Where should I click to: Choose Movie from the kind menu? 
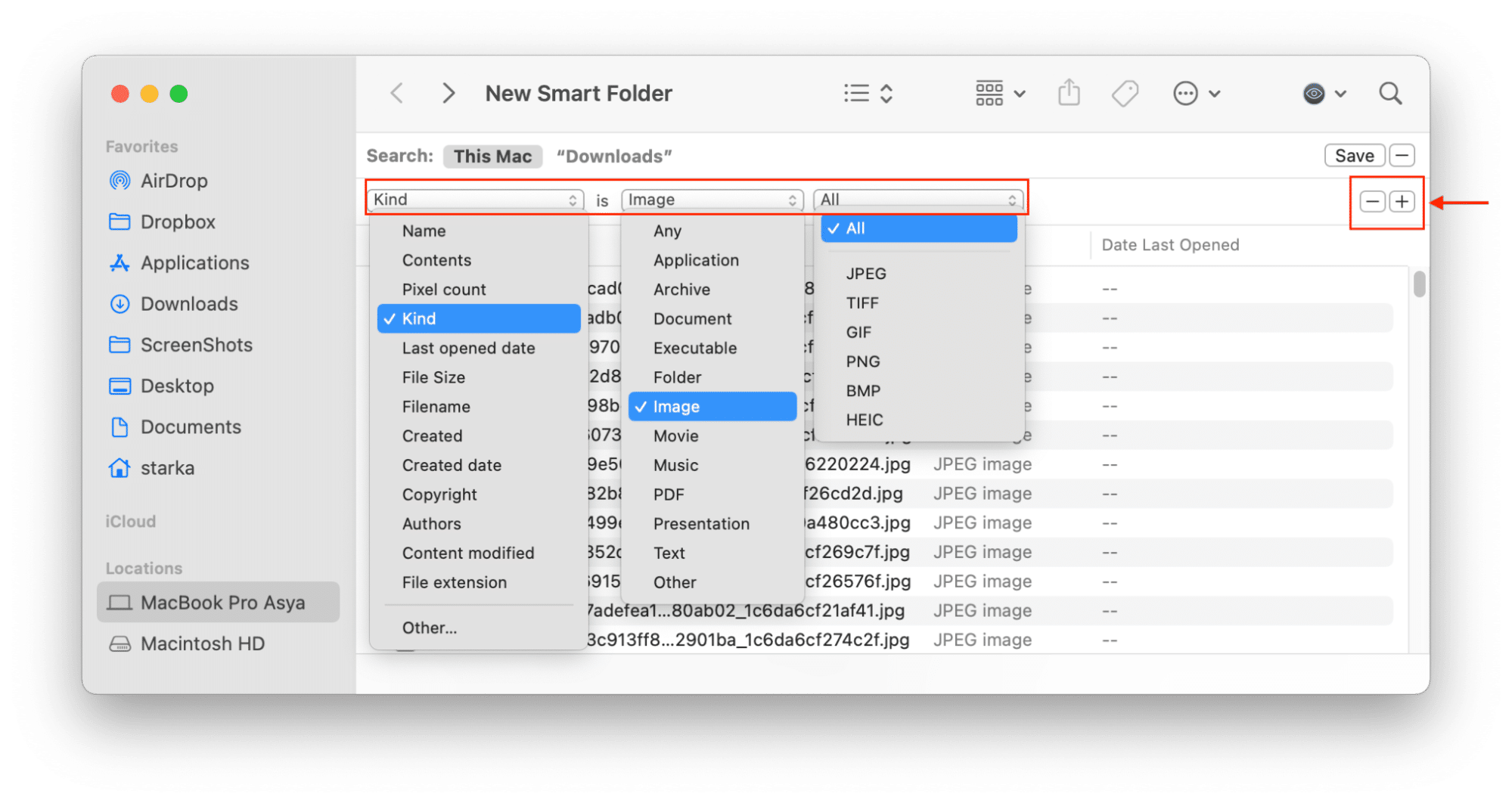pos(675,436)
